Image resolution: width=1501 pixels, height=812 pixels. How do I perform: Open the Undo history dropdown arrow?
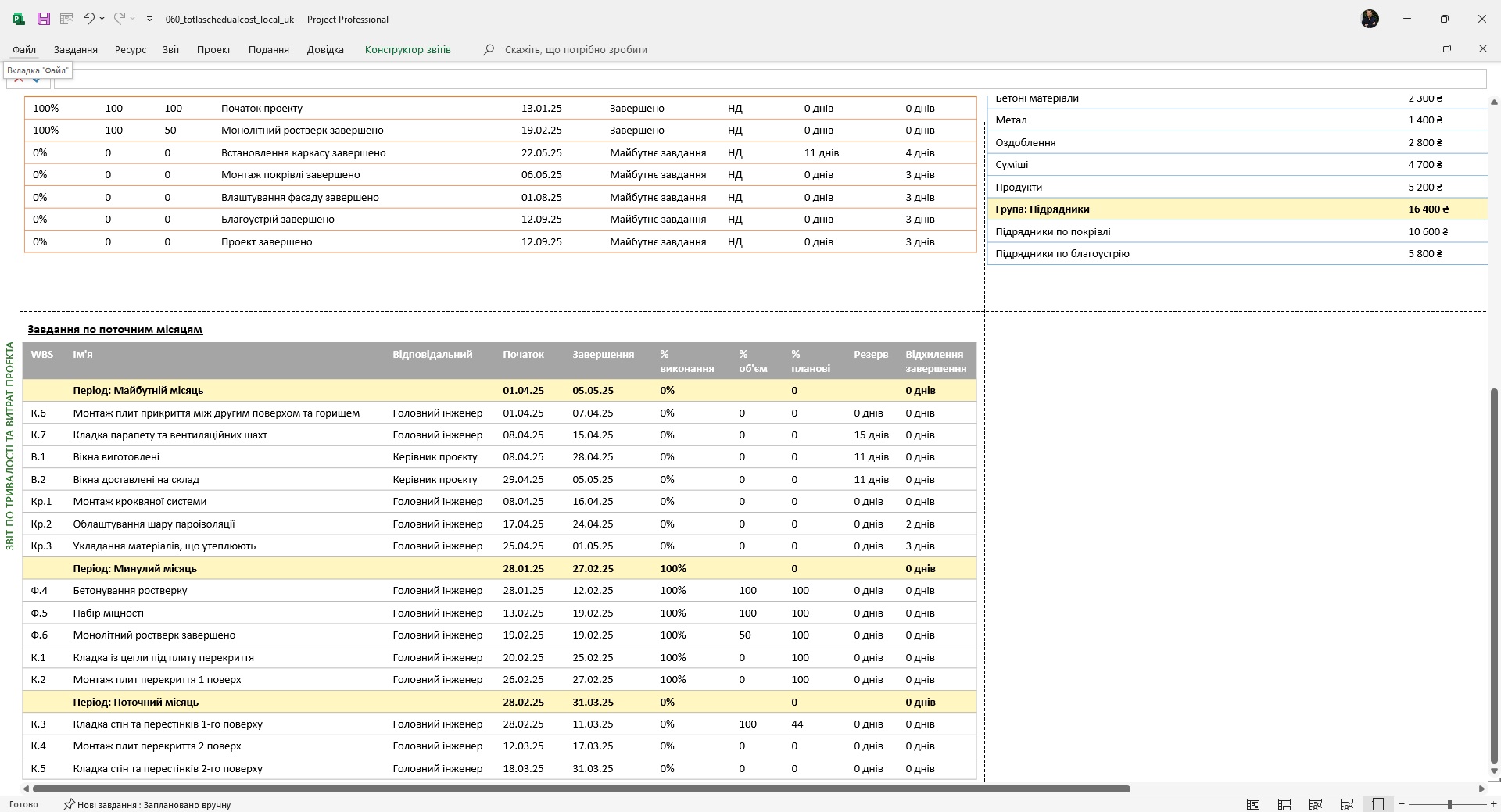[x=102, y=19]
